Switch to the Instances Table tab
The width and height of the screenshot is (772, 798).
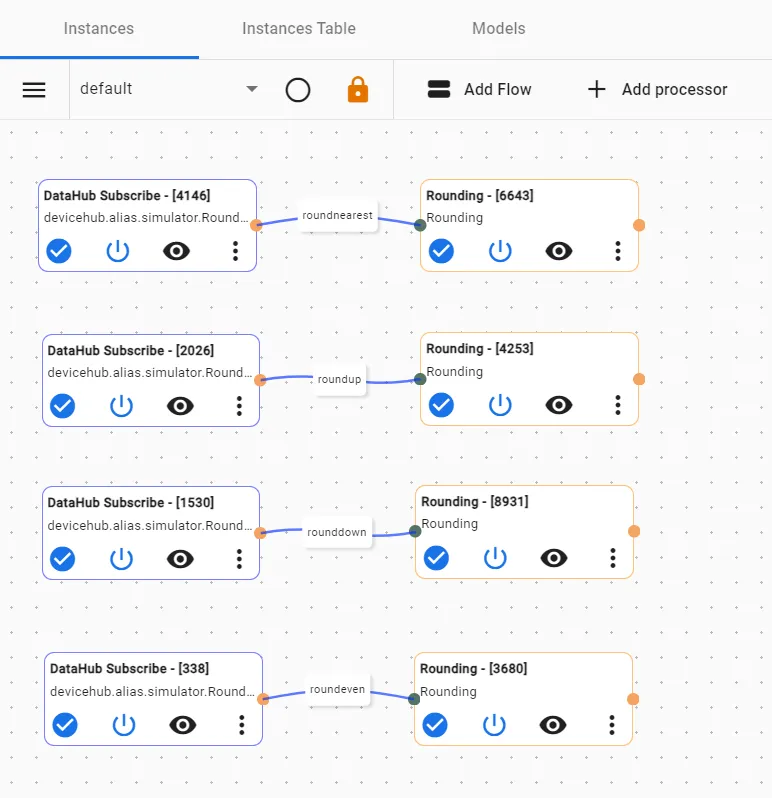299,28
